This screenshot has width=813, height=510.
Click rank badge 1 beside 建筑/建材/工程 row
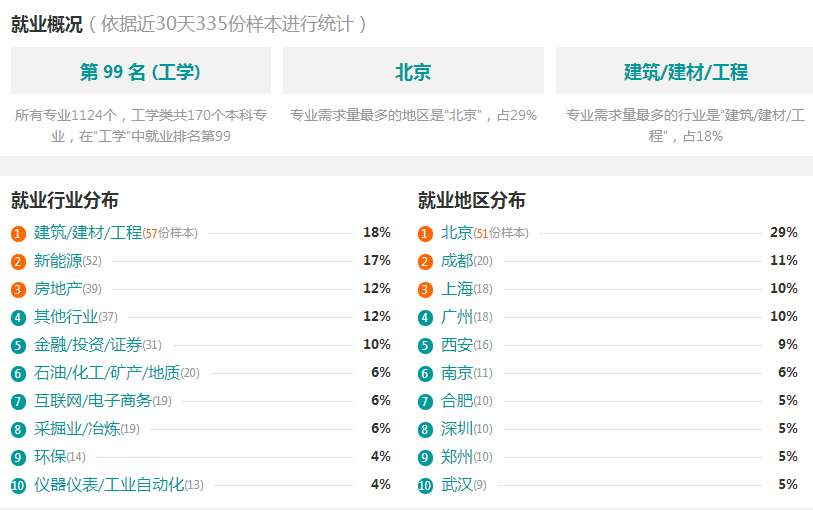pos(18,234)
